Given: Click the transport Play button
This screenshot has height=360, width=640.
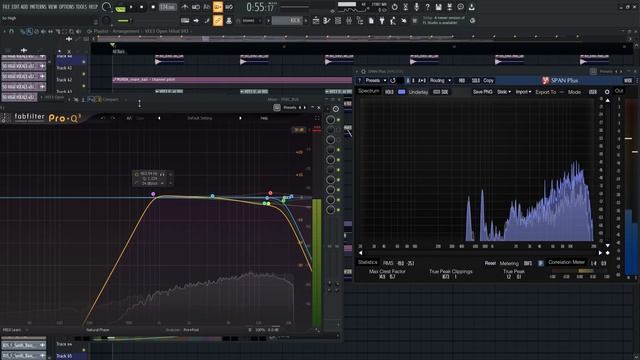Looking at the screenshot, I should 131,7.
